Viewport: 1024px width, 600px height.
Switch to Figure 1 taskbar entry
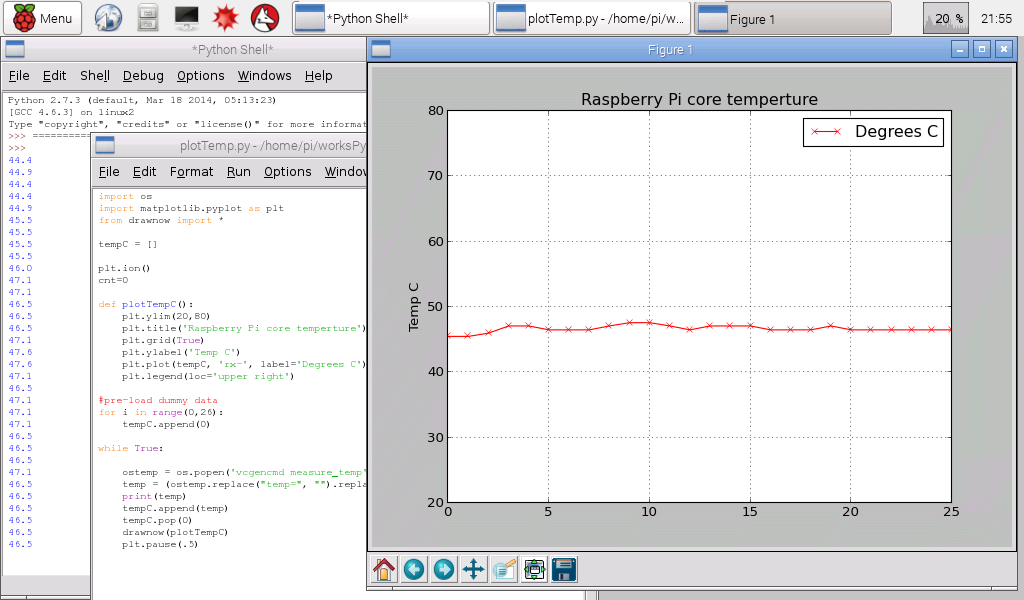(x=793, y=18)
